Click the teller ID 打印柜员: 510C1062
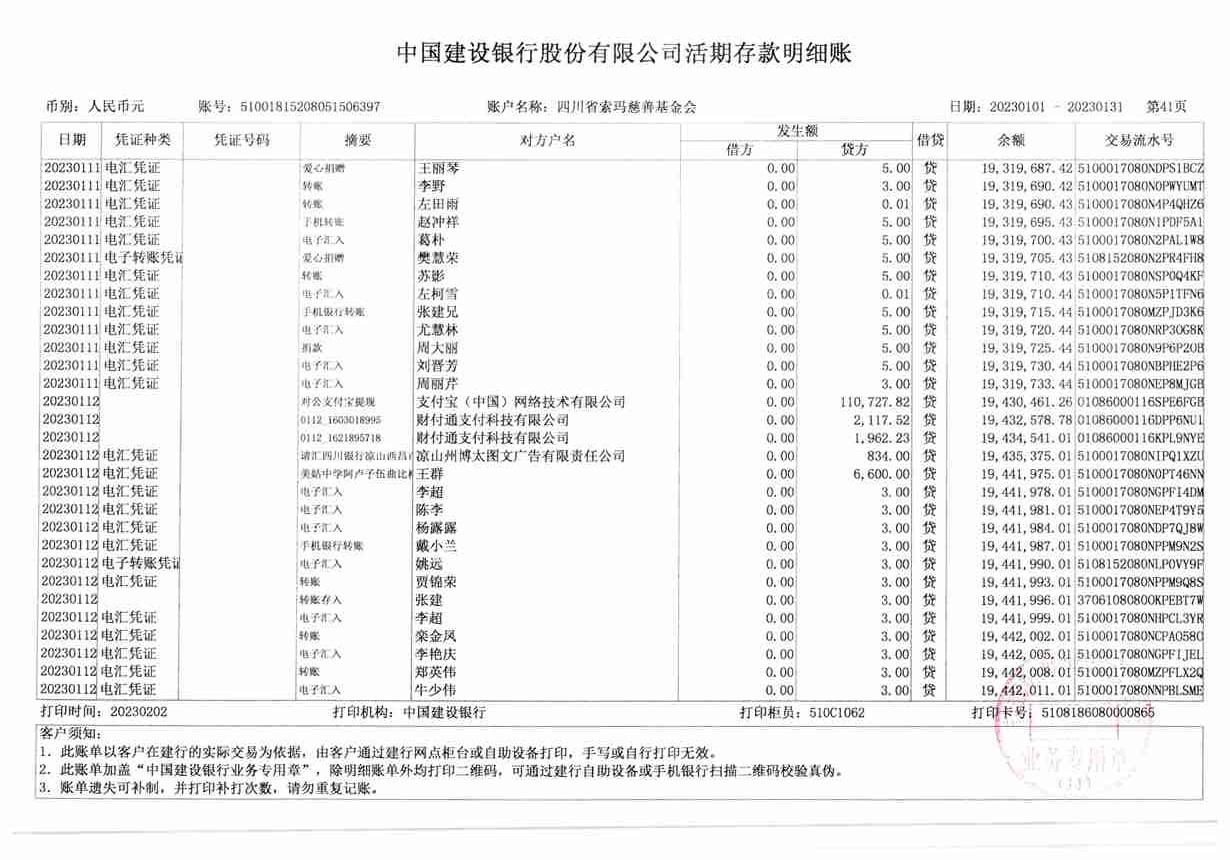Image resolution: width=1230 pixels, height=860 pixels. 802,713
